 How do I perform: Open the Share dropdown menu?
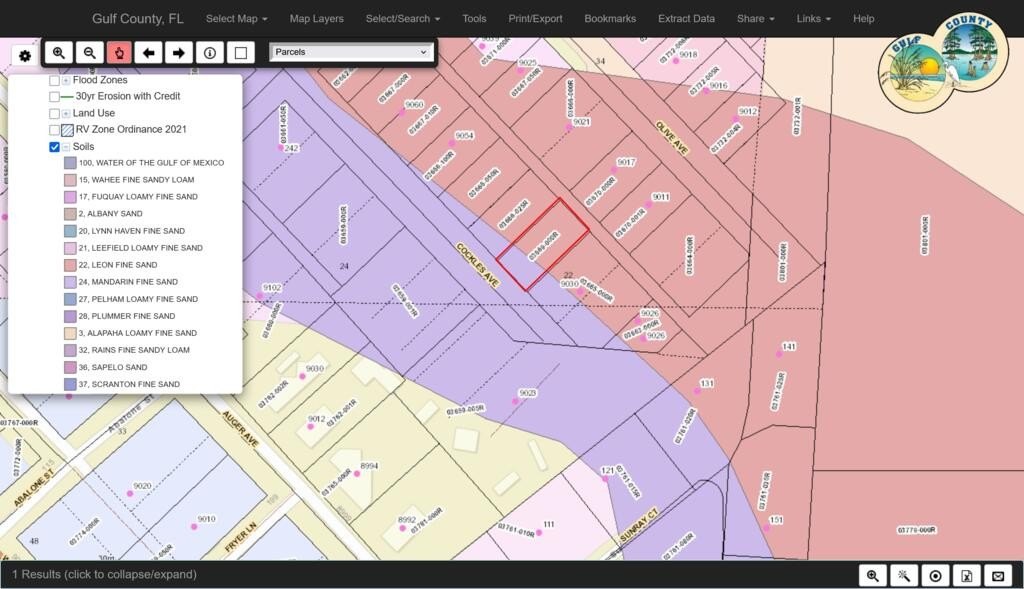[x=756, y=19]
